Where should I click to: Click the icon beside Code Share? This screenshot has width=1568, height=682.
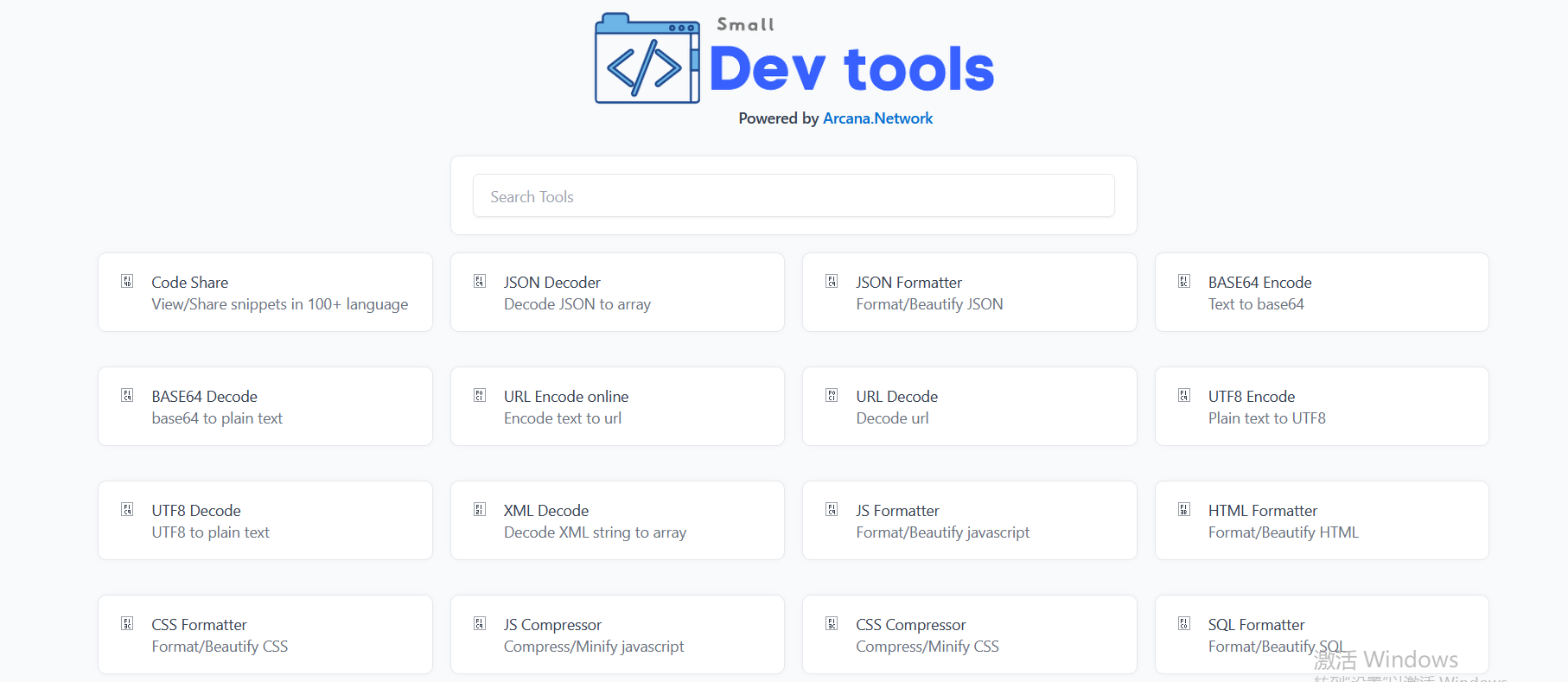point(127,281)
